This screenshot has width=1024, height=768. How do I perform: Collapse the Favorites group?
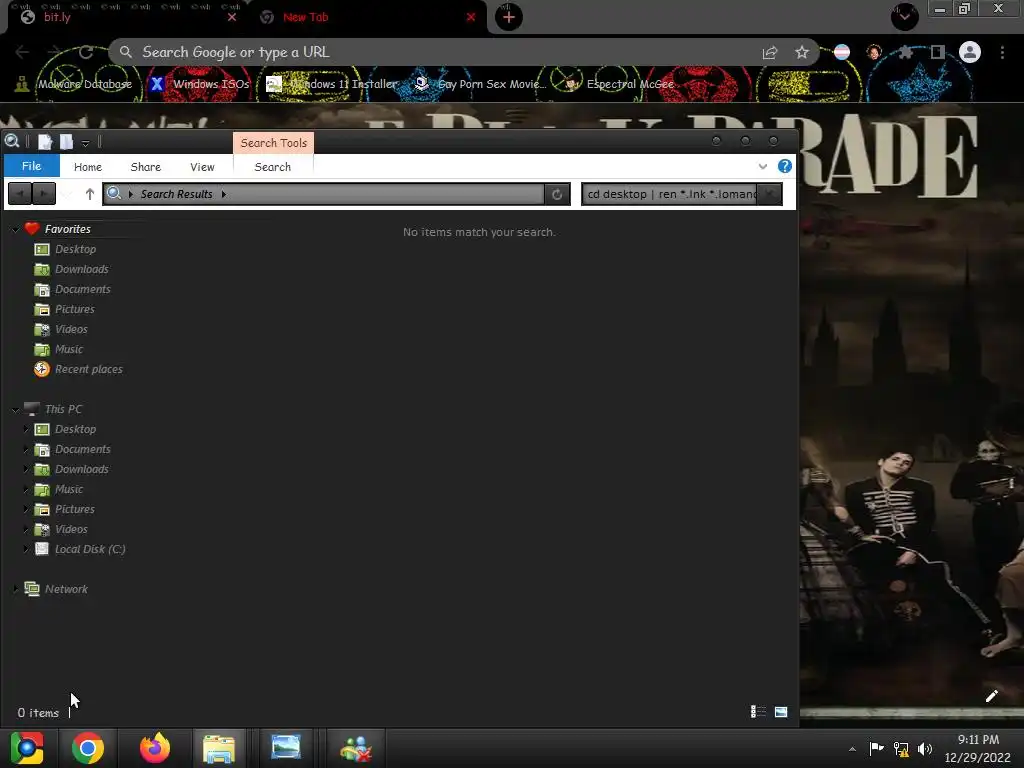tap(16, 229)
